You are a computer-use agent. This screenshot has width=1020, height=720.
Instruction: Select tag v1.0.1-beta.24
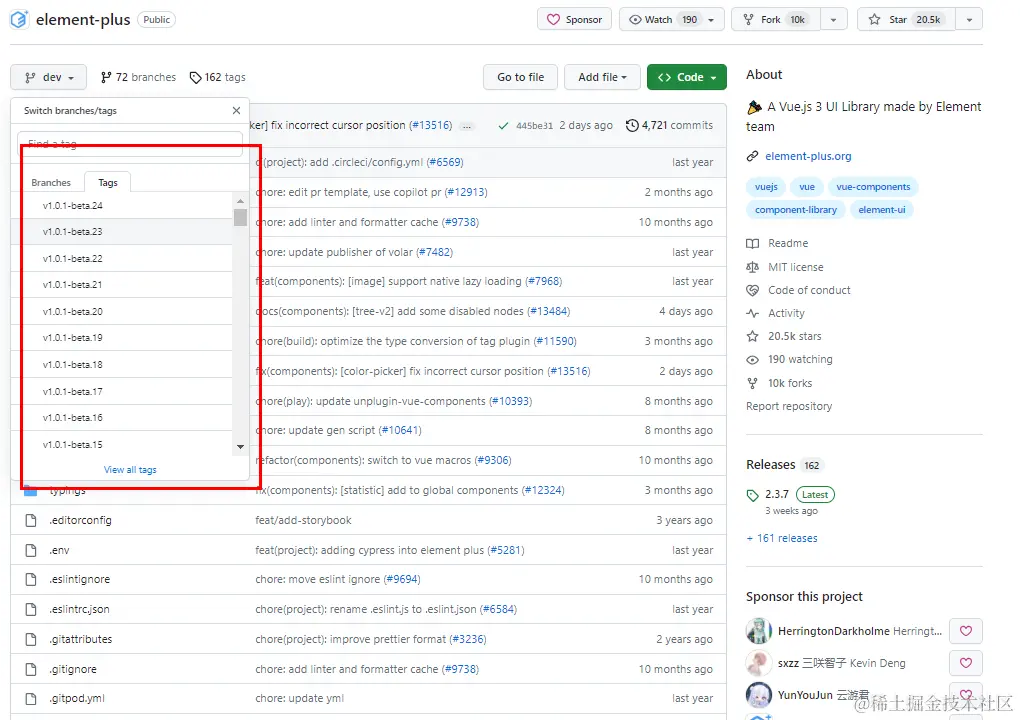pos(122,206)
